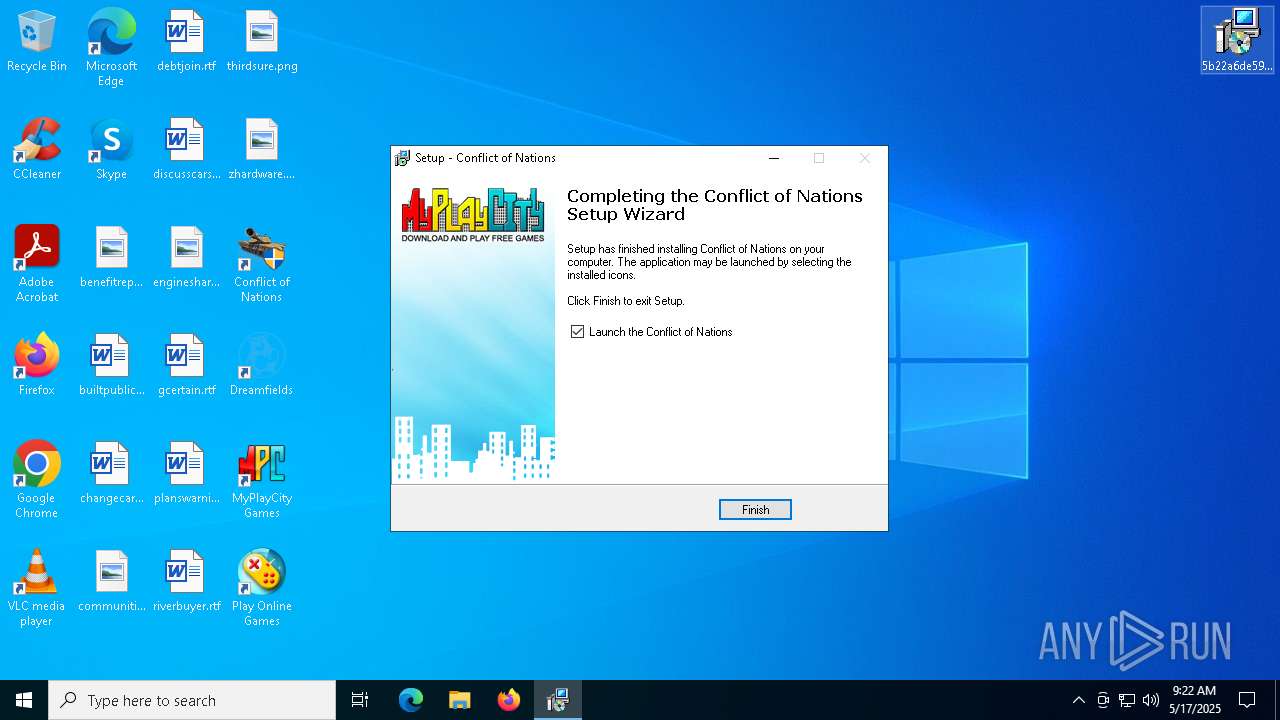Image resolution: width=1280 pixels, height=720 pixels.
Task: Show hidden system tray icons
Action: tap(1078, 700)
